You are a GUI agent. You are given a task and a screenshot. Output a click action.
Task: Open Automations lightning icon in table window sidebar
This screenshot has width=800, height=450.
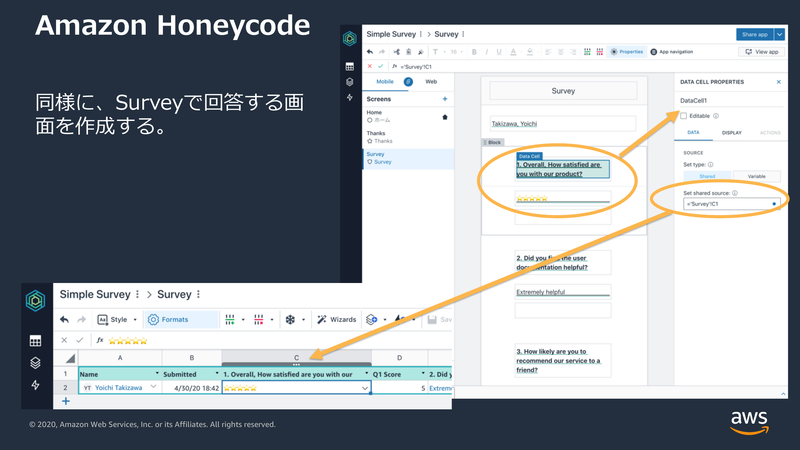pos(35,385)
